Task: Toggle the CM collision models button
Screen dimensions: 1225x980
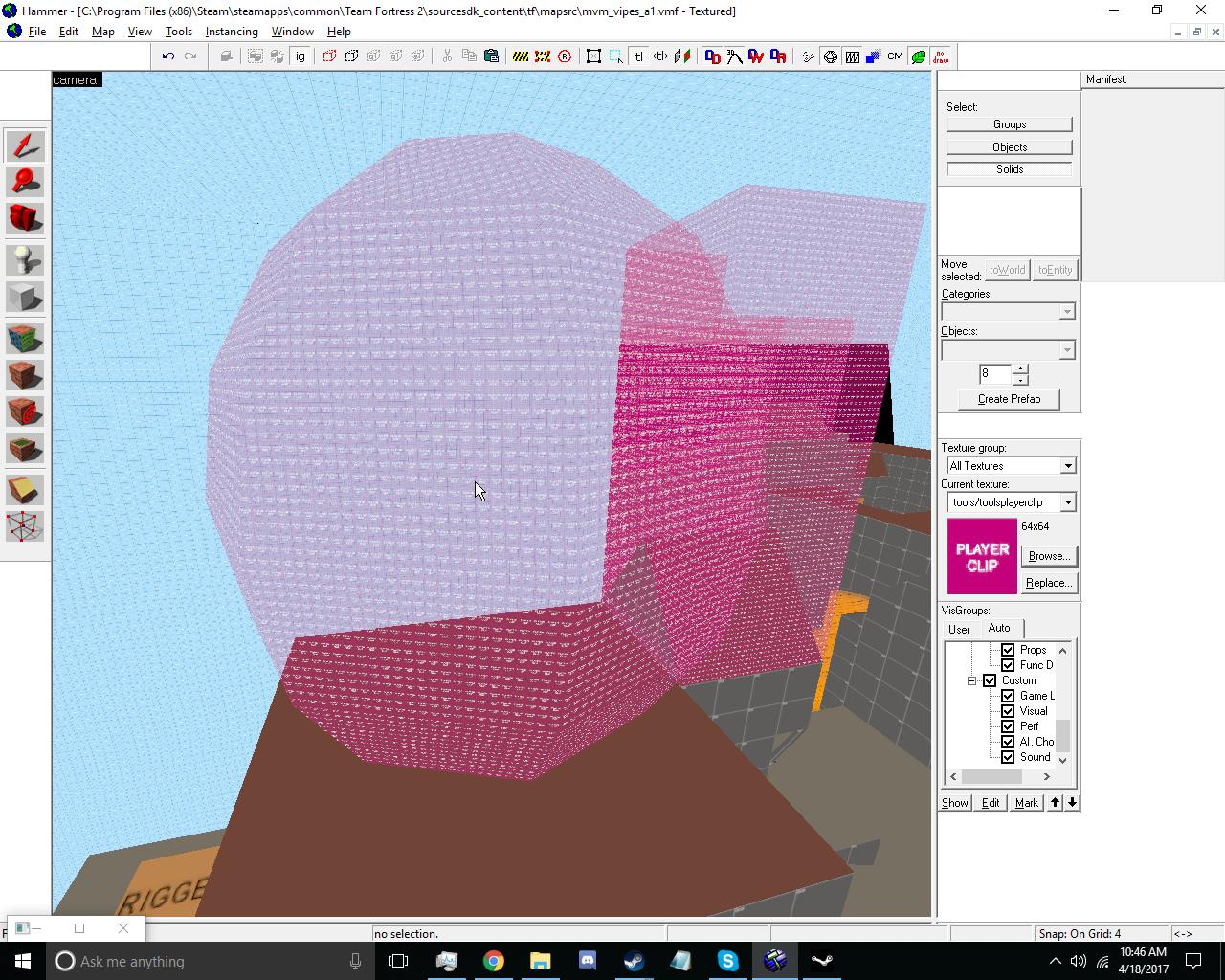Action: [x=895, y=56]
